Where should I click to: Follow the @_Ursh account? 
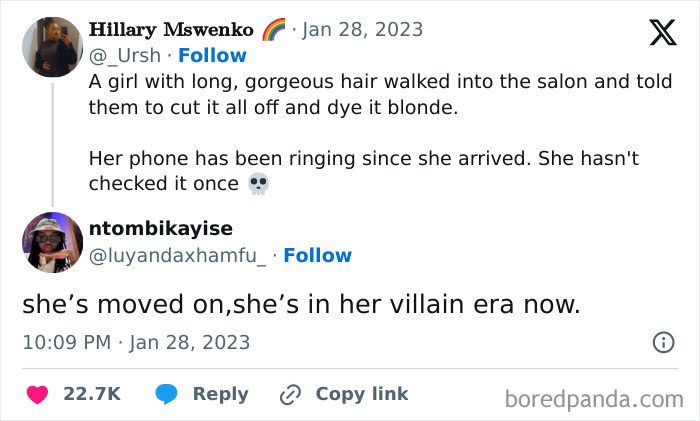click(x=212, y=55)
